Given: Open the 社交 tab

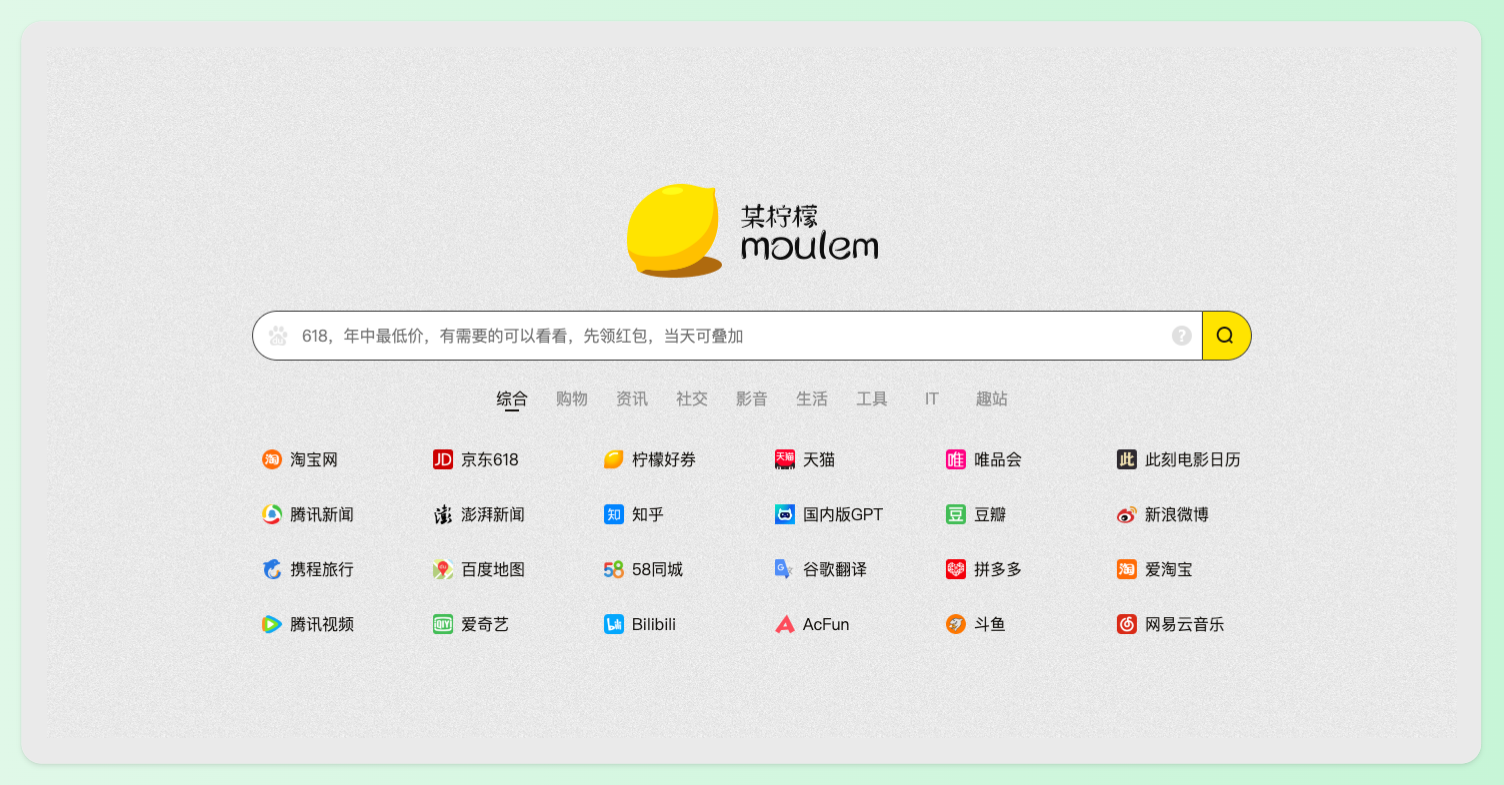Looking at the screenshot, I should (x=692, y=399).
